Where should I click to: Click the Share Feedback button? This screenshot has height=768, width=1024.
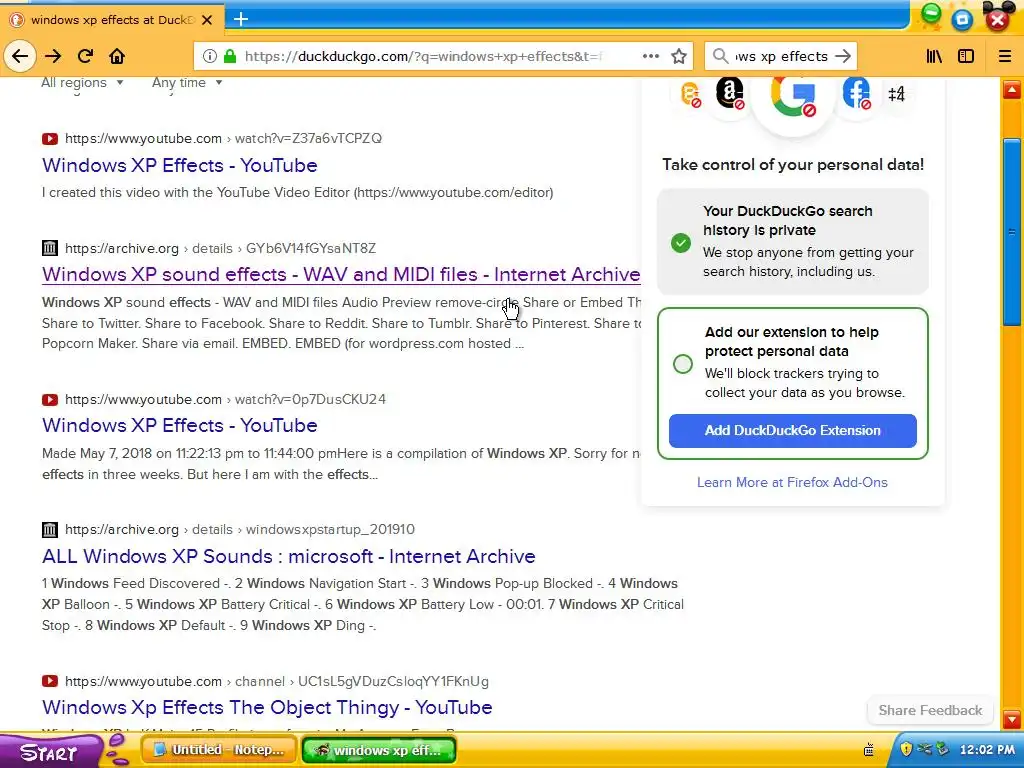coord(930,711)
